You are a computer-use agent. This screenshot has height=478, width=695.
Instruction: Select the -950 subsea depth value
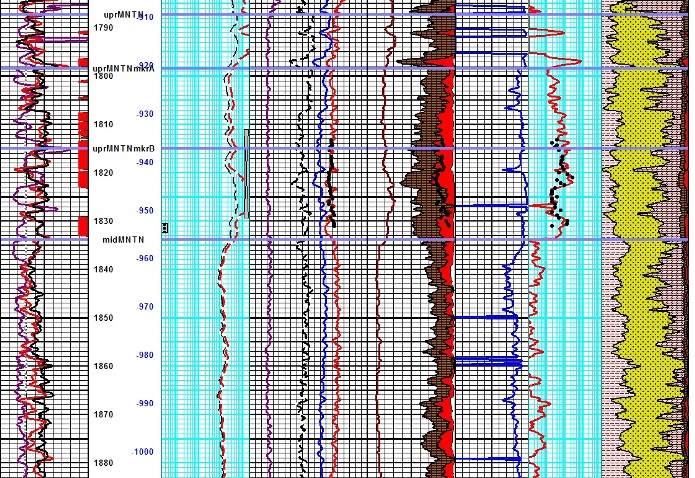(x=146, y=210)
